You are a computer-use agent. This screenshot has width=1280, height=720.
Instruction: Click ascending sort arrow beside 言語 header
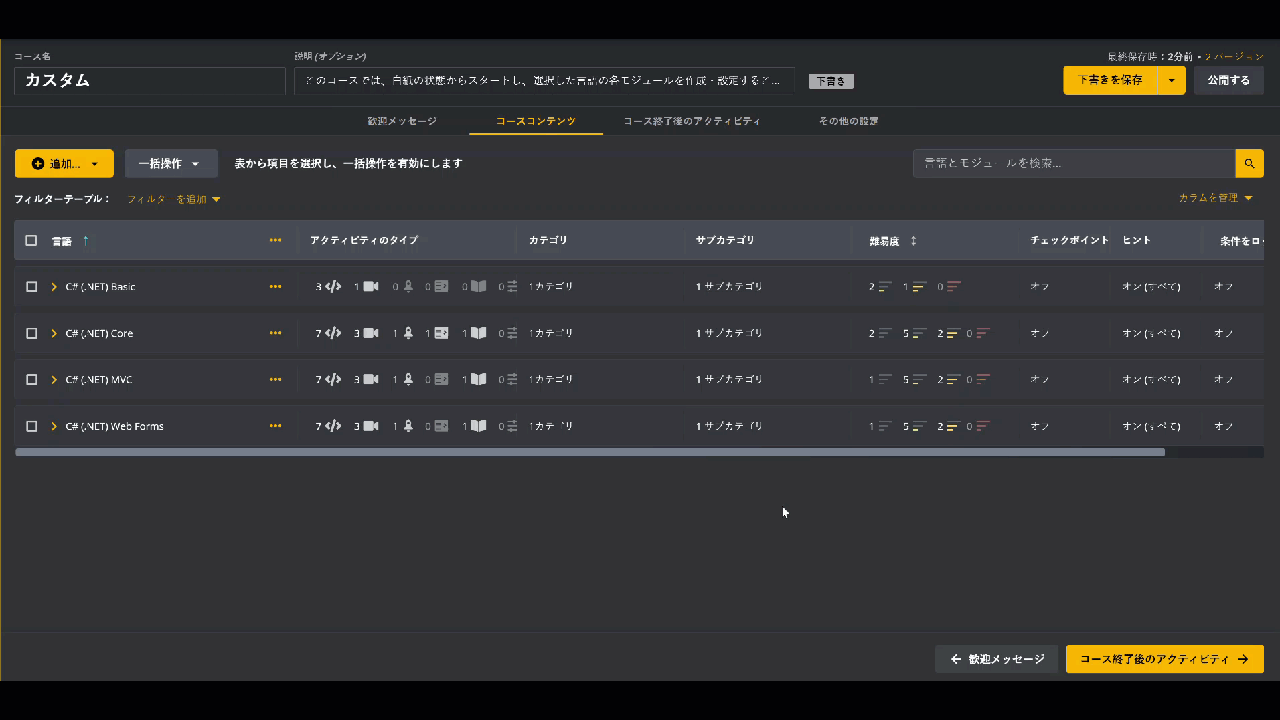click(x=85, y=240)
